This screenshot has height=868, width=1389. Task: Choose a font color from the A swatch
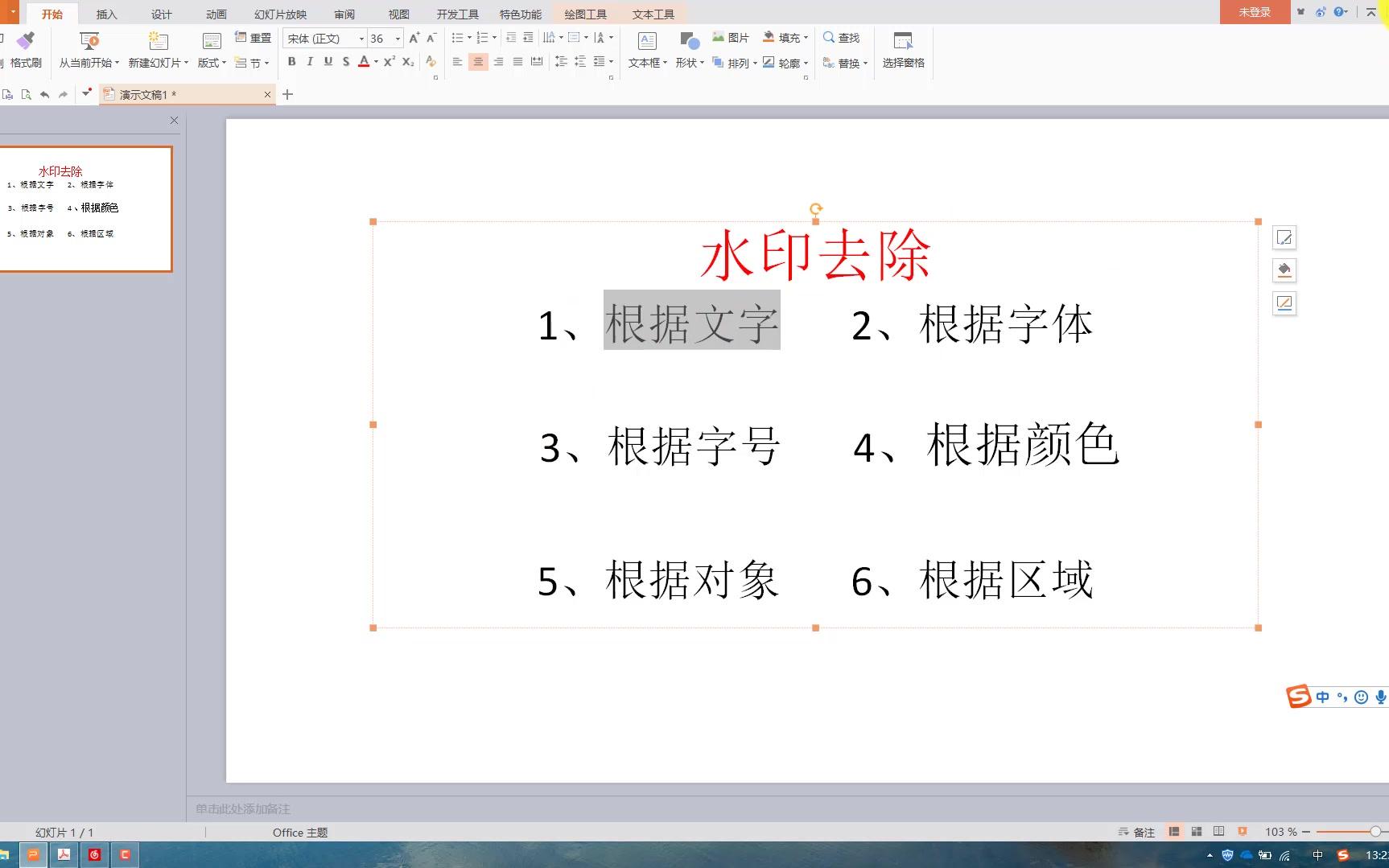pos(364,61)
